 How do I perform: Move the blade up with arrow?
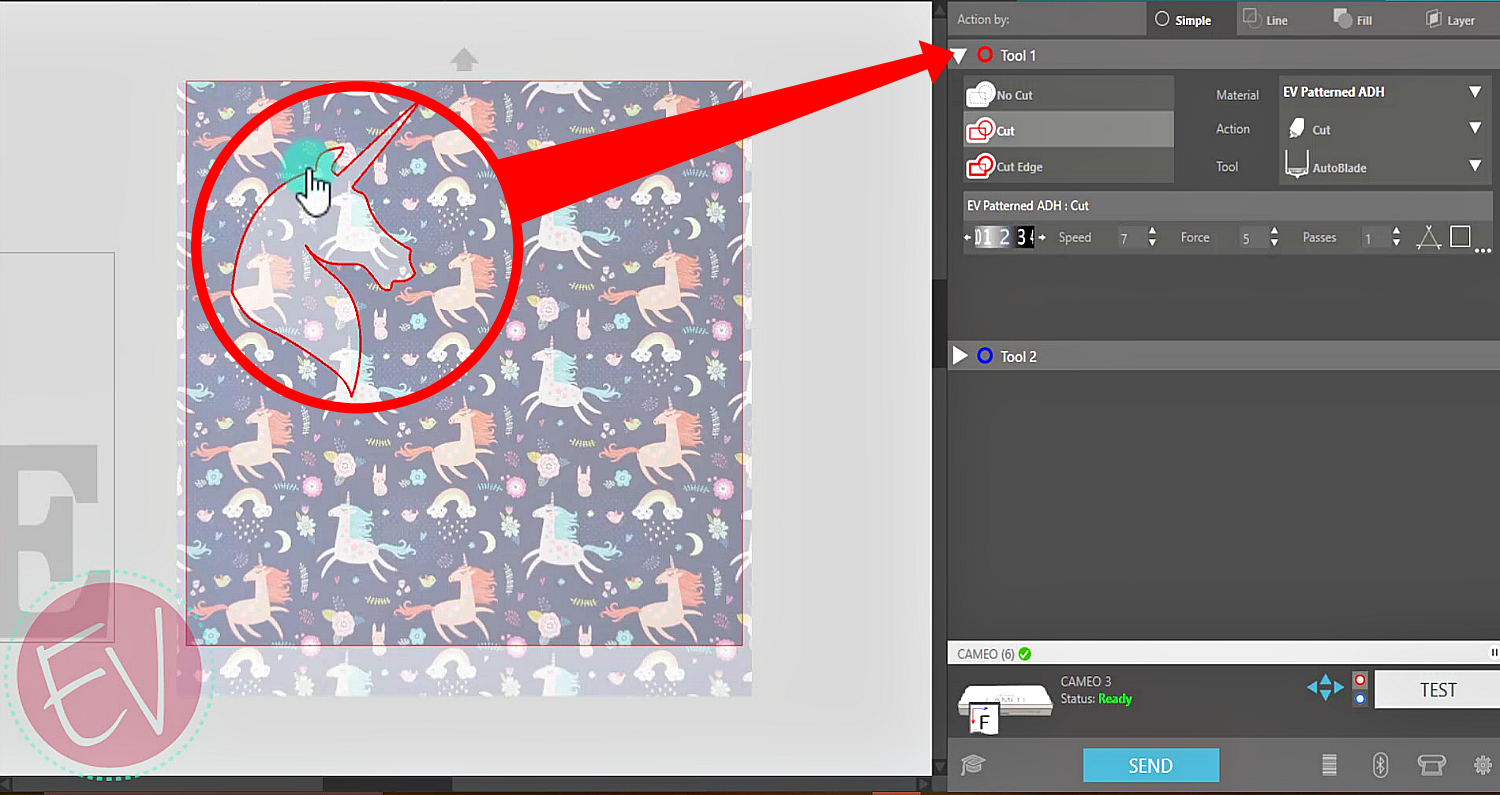[x=1326, y=677]
